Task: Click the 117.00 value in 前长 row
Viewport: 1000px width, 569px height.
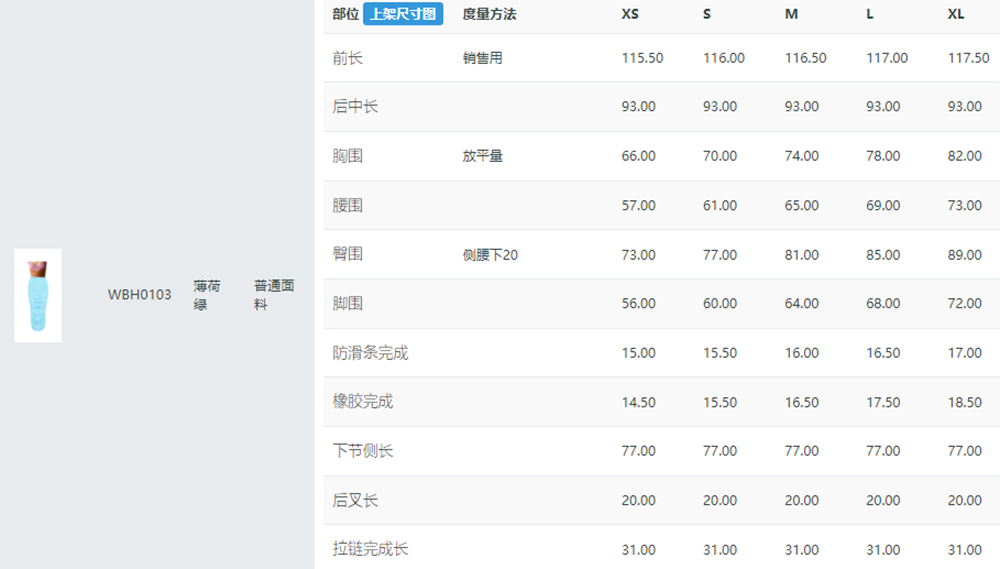Action: click(x=887, y=58)
